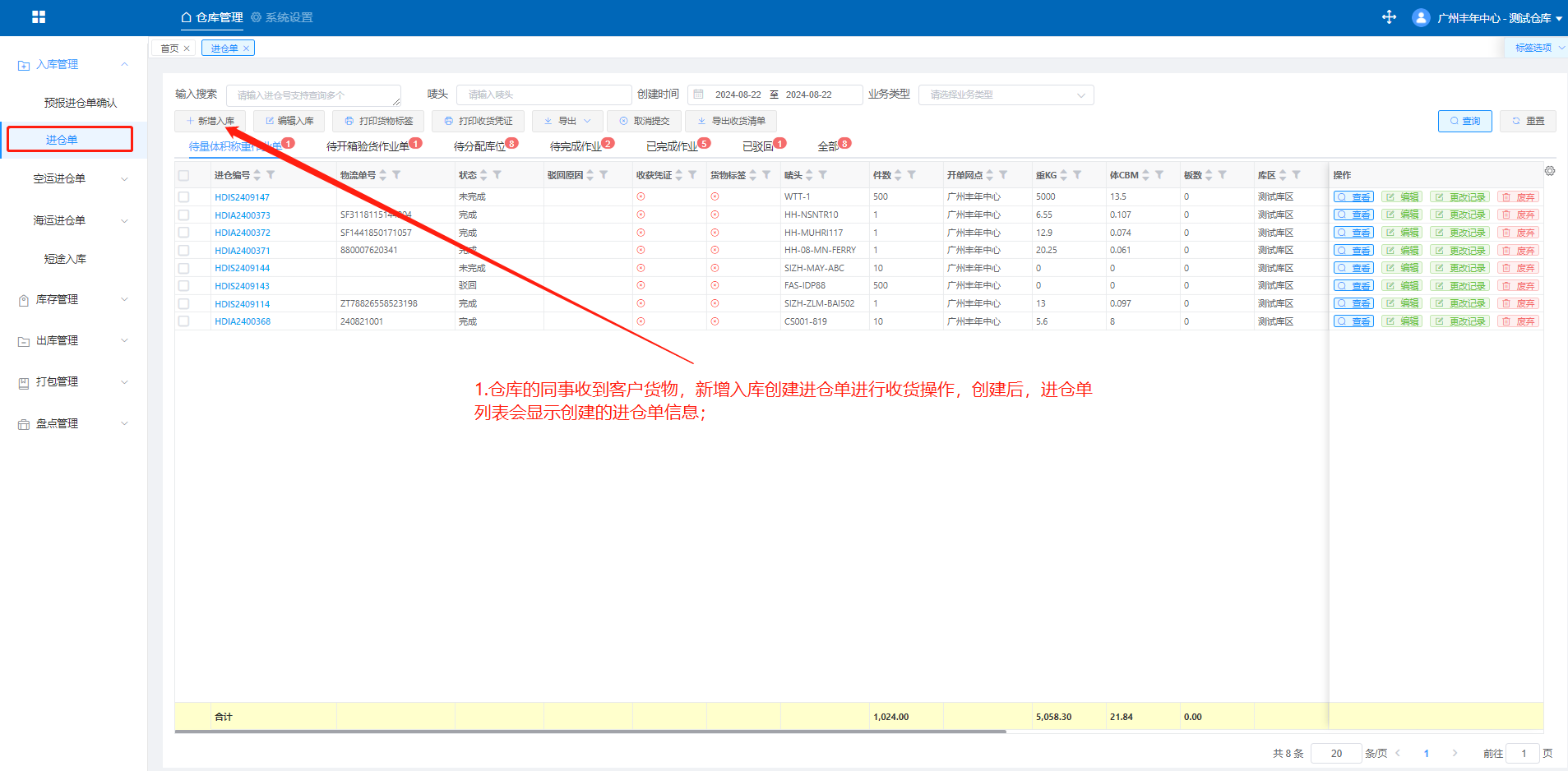Click the fullscreen move-arrows icon in header
The height and width of the screenshot is (771, 1568).
(x=1389, y=17)
